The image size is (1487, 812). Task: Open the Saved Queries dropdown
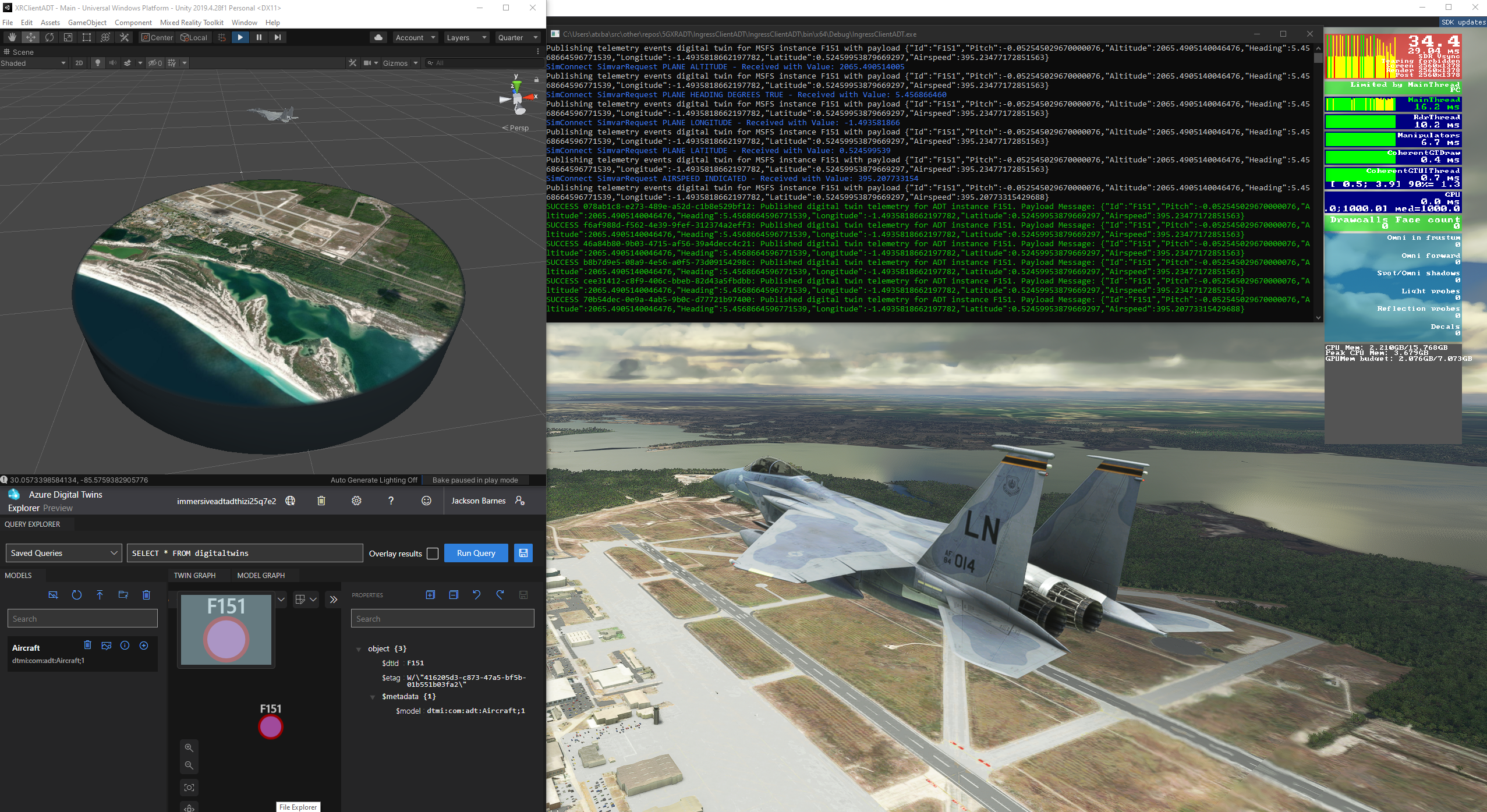pos(63,553)
